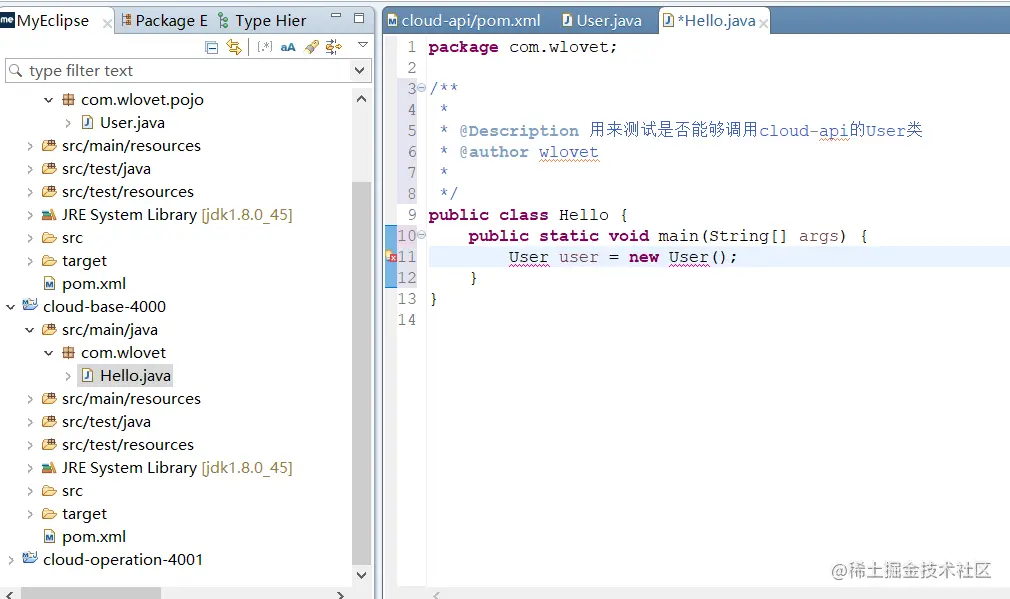This screenshot has width=1010, height=599.
Task: Toggle the regular expression filter icon
Action: [x=265, y=47]
